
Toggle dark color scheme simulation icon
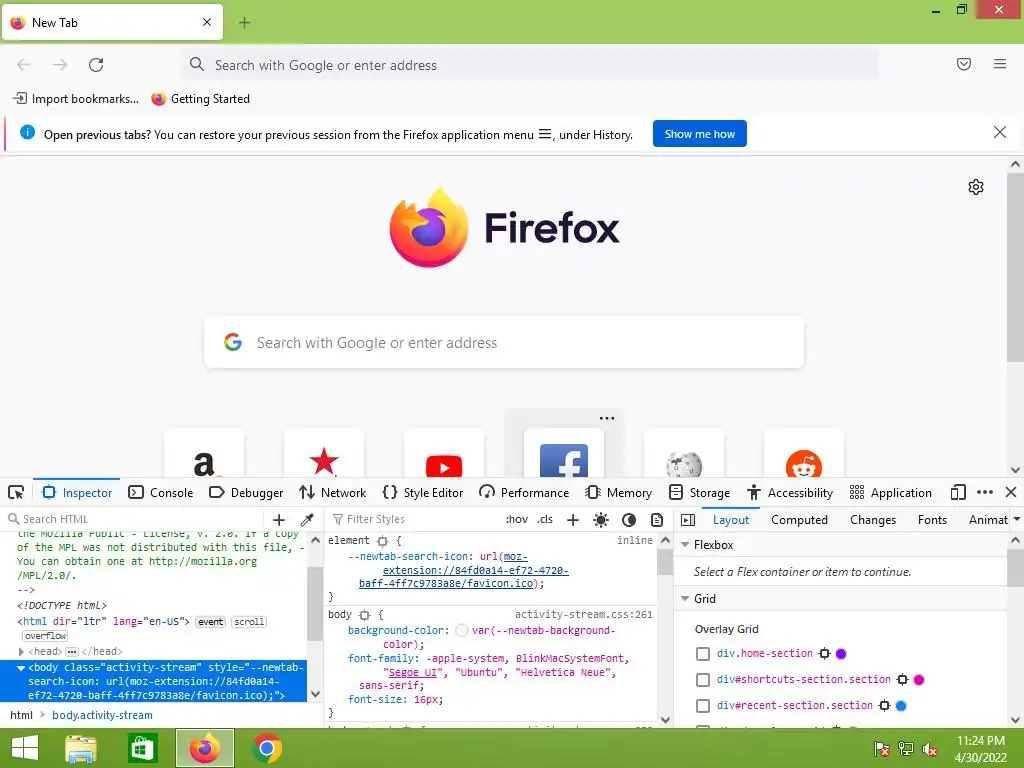629,519
